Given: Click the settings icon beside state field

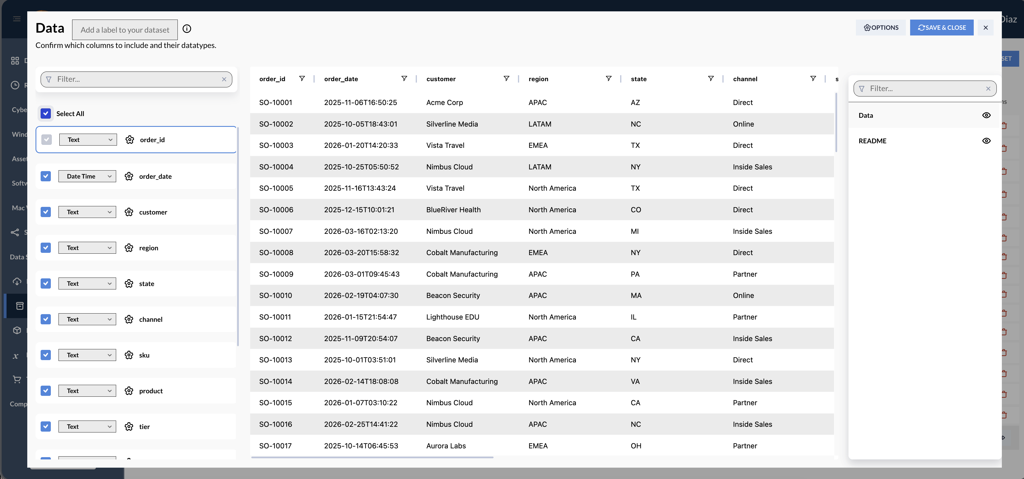Looking at the screenshot, I should pos(129,284).
